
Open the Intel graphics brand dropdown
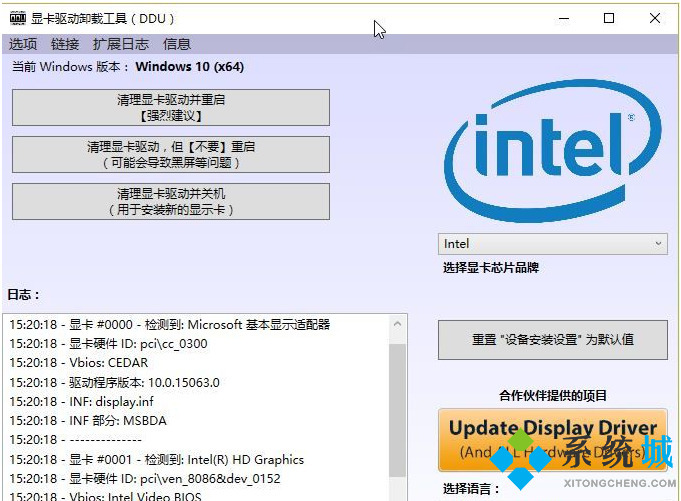552,244
